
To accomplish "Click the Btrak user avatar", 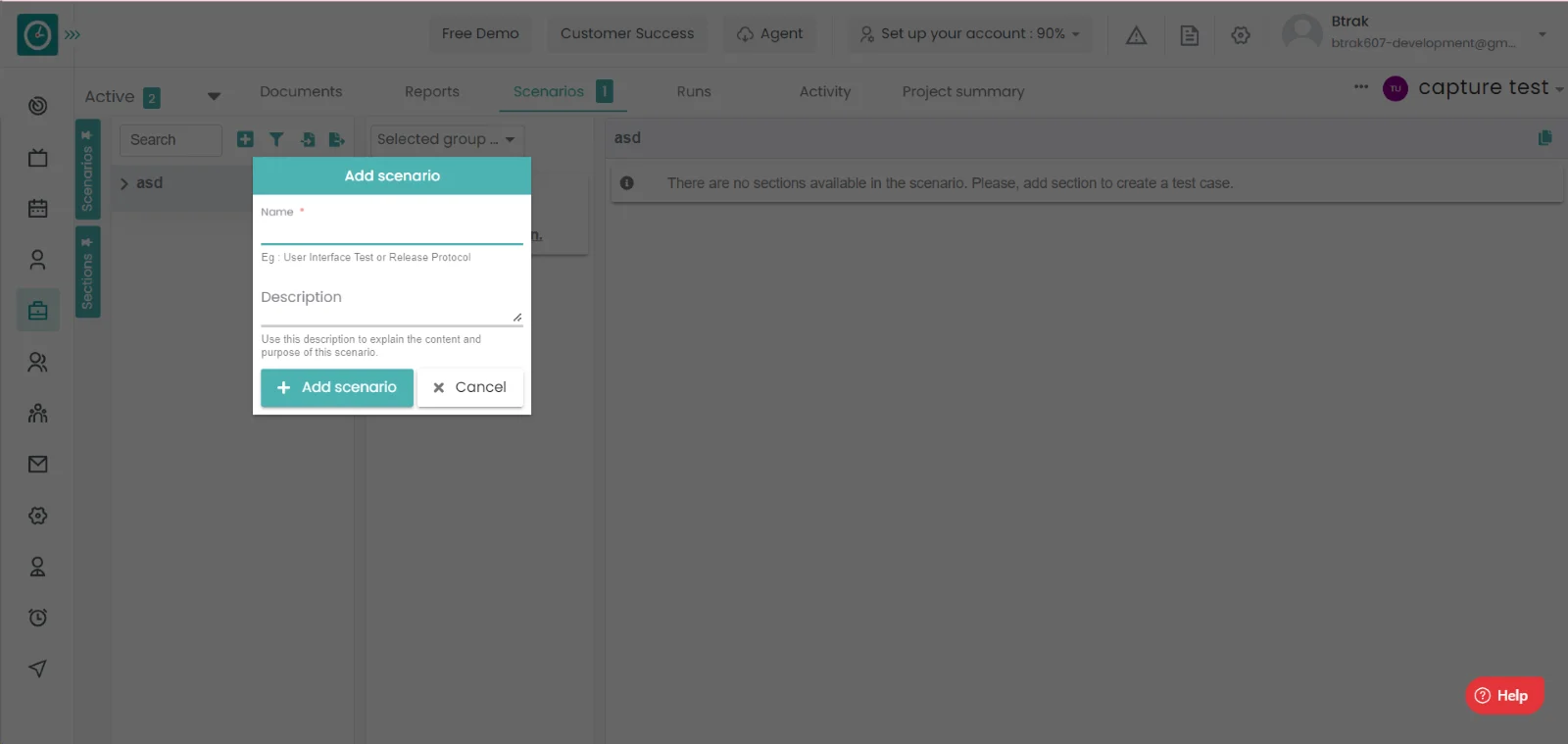I will [x=1302, y=33].
